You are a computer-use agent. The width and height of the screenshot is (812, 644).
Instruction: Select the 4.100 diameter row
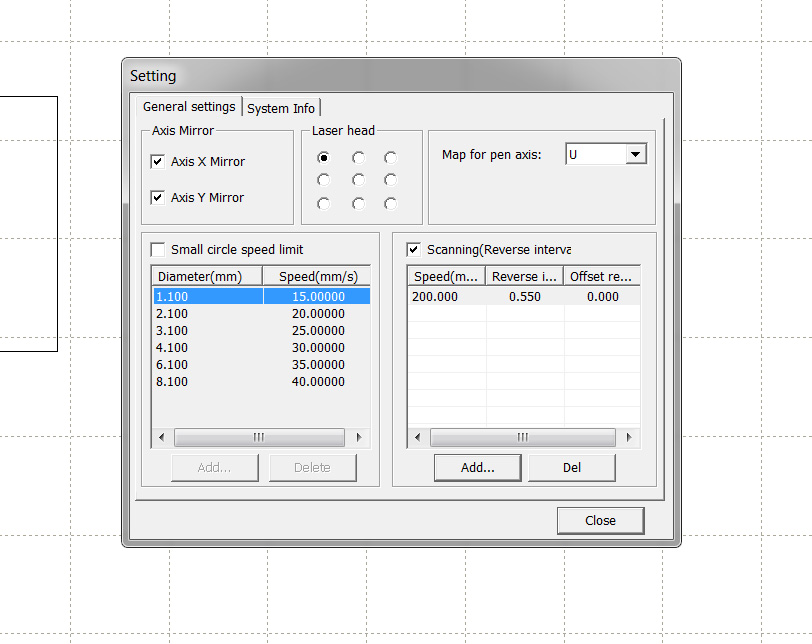click(262, 348)
